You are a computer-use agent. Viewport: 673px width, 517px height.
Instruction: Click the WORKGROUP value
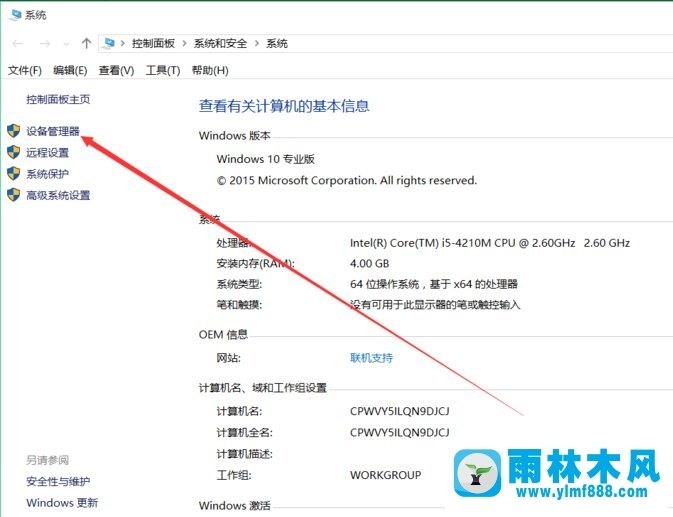coord(385,475)
